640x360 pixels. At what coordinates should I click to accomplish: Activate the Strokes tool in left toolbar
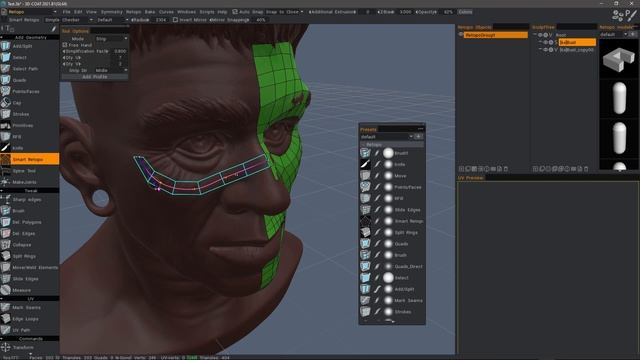(x=29, y=114)
